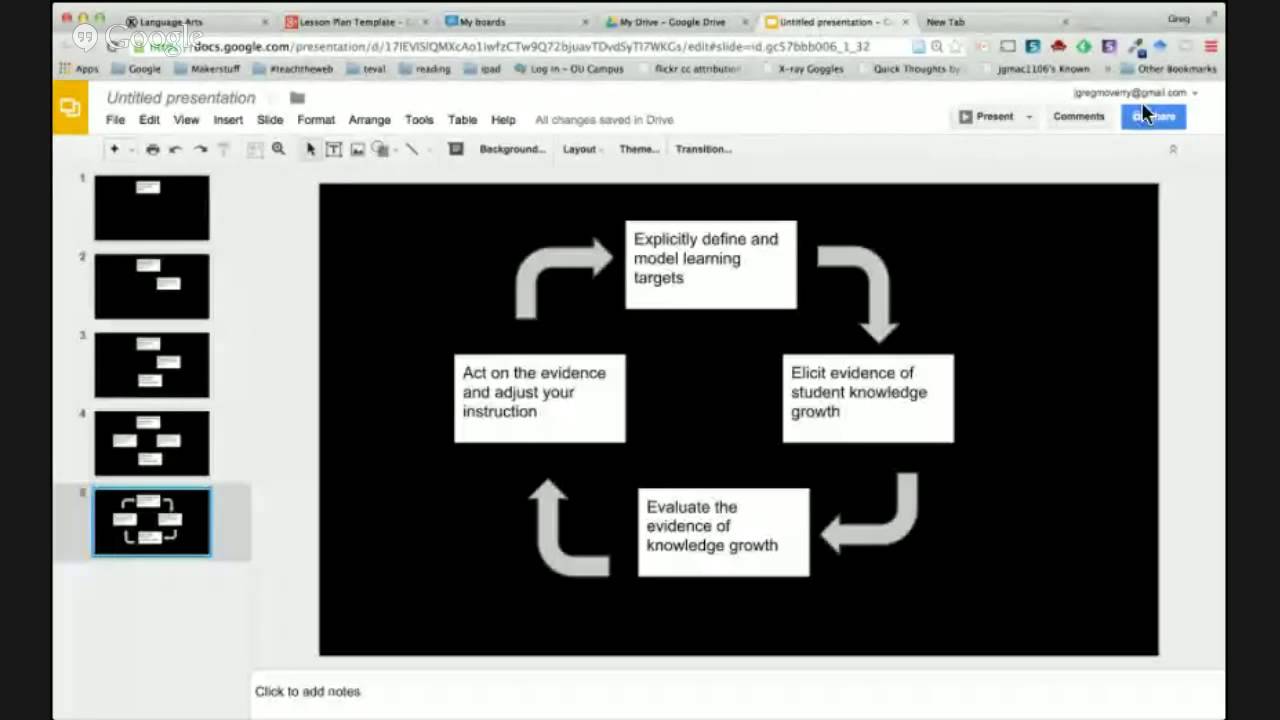Image resolution: width=1280 pixels, height=720 pixels.
Task: Open the File menu
Action: pos(116,120)
